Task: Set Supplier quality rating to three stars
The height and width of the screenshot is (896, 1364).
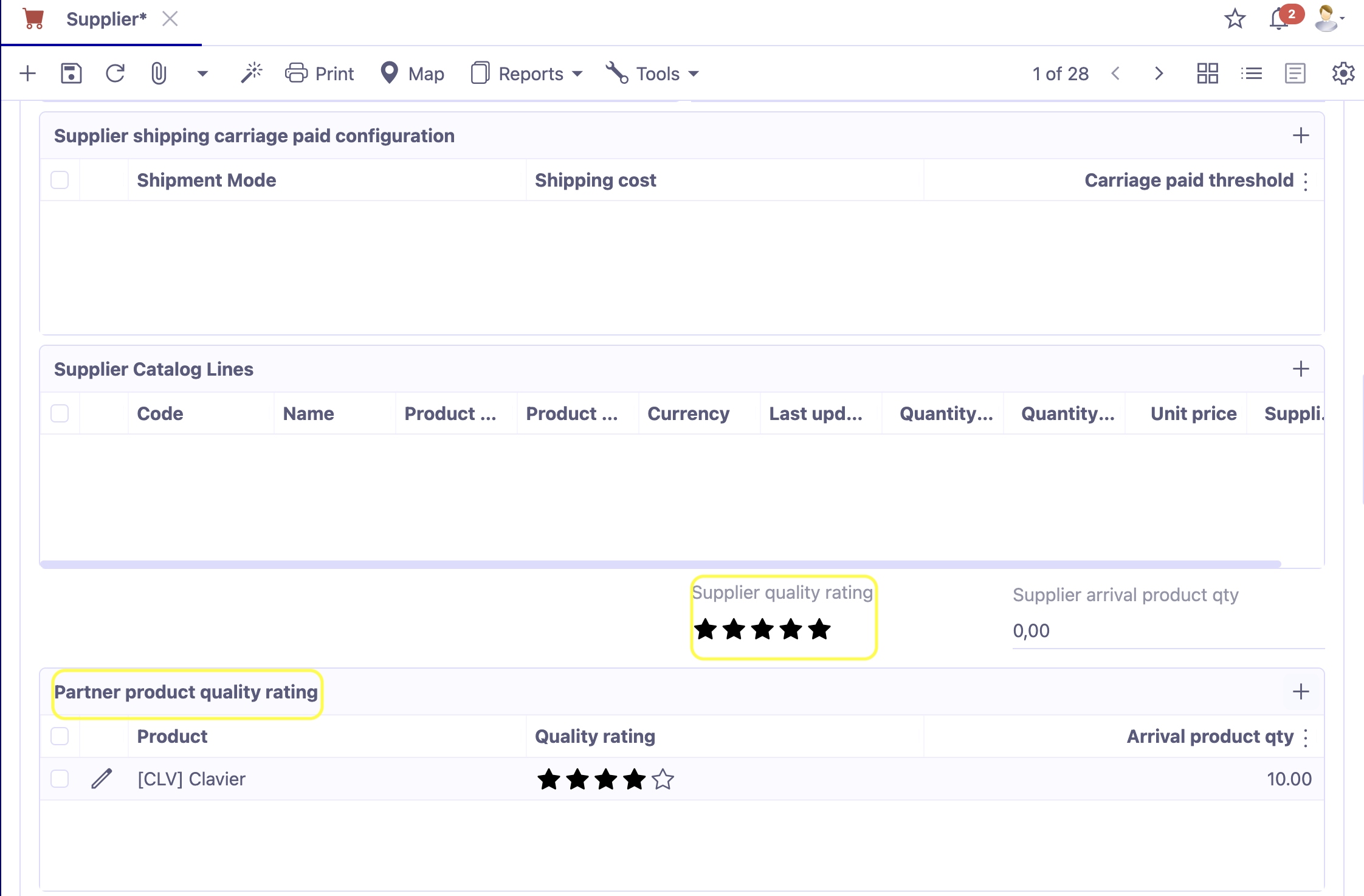Action: pyautogui.click(x=763, y=629)
